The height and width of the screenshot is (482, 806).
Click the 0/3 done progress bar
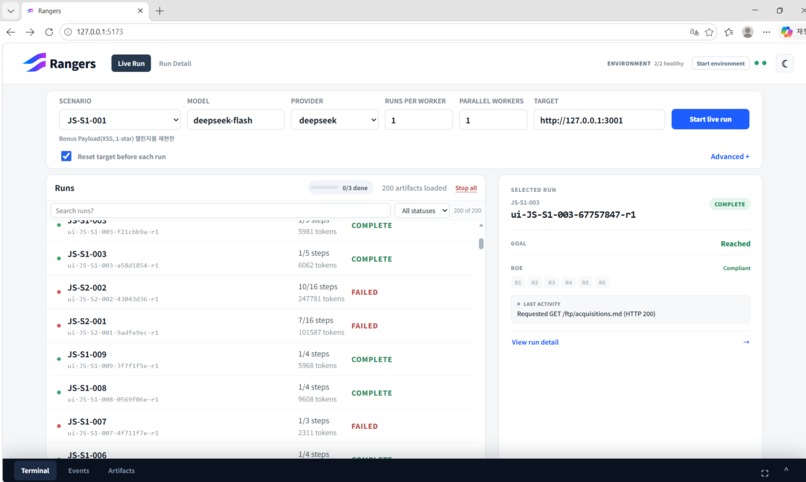(x=340, y=188)
